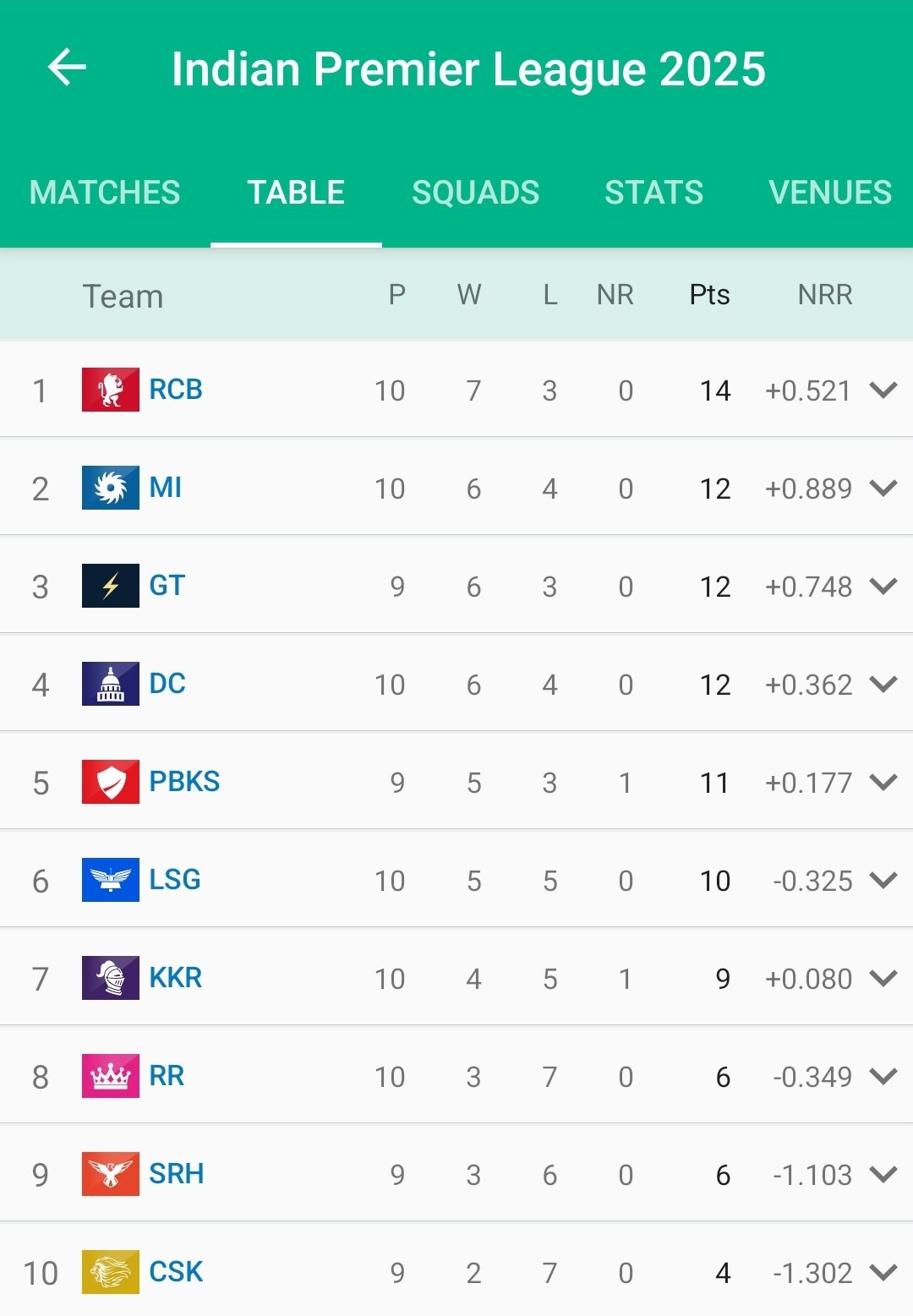Tap the PBKS shield logo

(111, 782)
